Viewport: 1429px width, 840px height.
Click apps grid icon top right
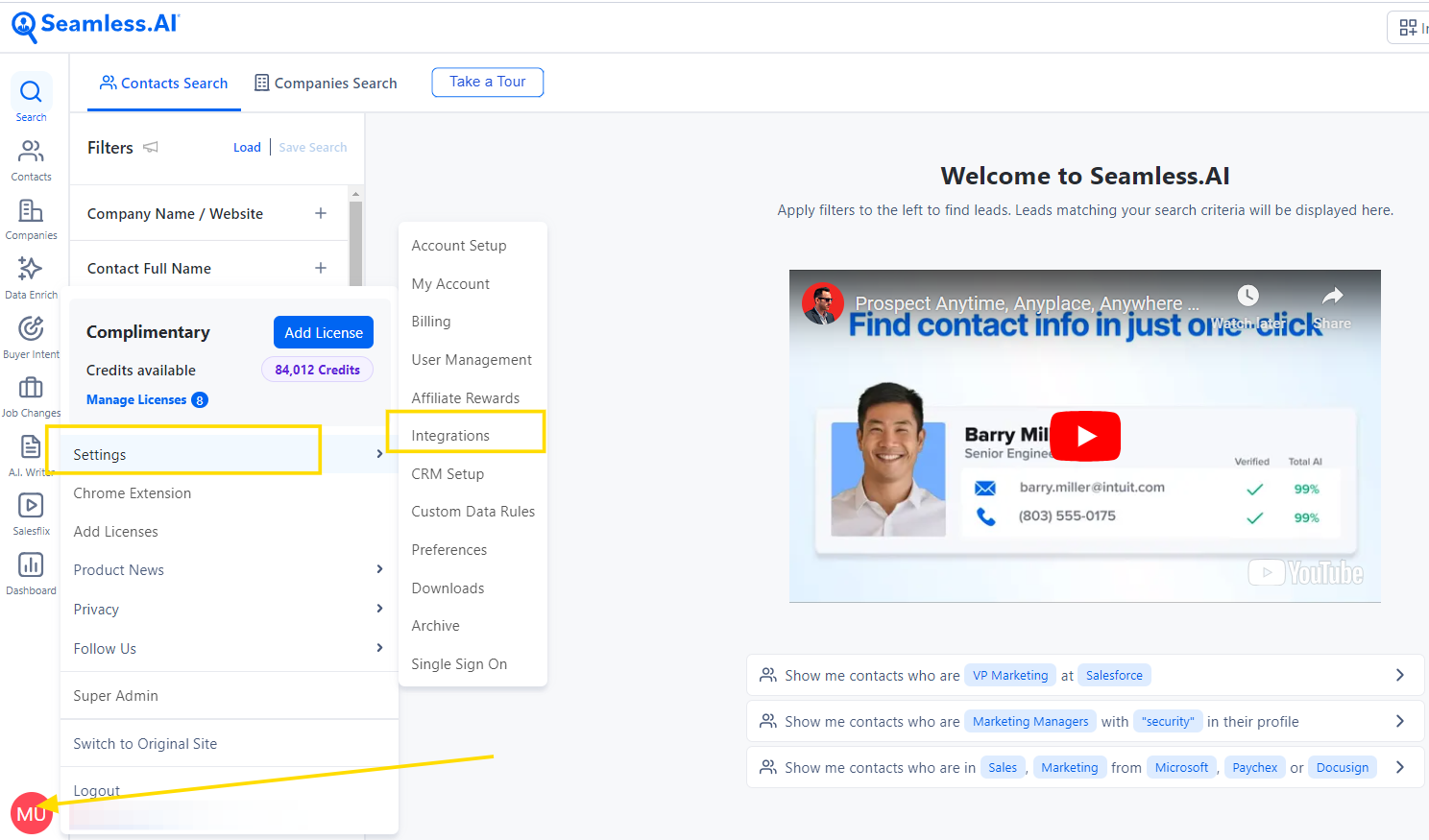[x=1408, y=28]
